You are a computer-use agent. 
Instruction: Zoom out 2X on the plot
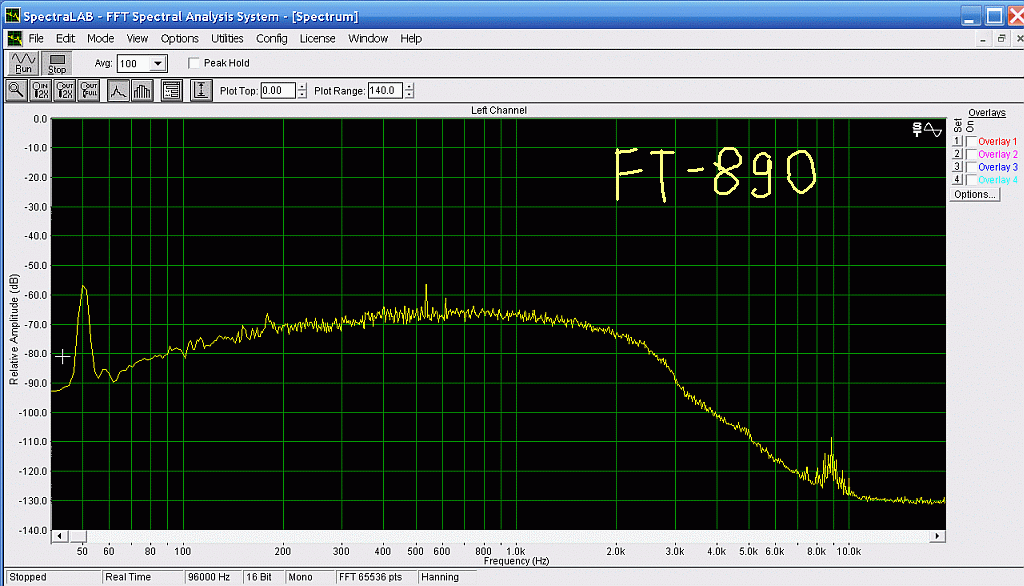coord(65,91)
